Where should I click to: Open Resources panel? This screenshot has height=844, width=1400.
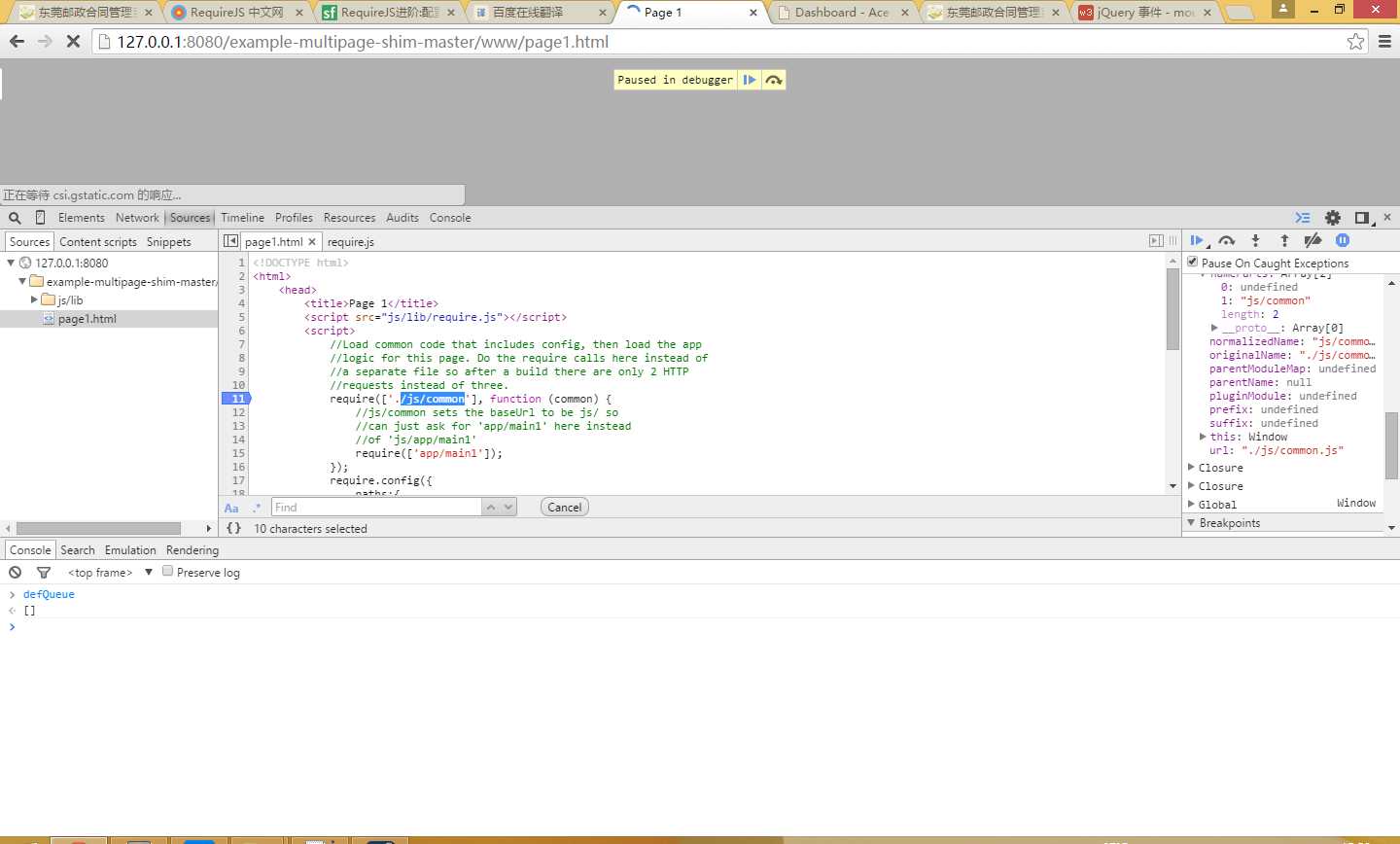(349, 218)
